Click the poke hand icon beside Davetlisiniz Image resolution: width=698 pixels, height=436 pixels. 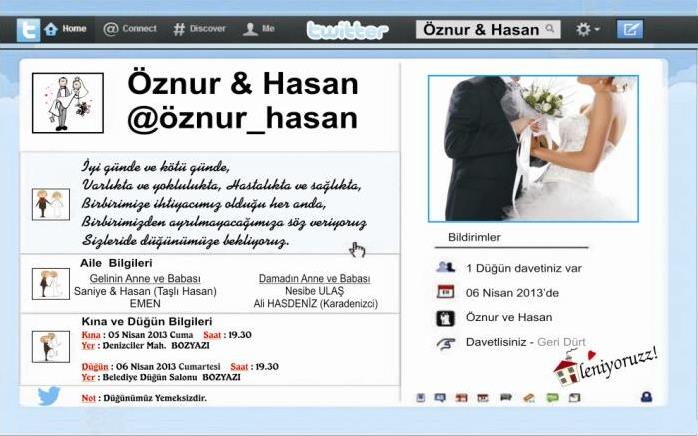[x=446, y=343]
